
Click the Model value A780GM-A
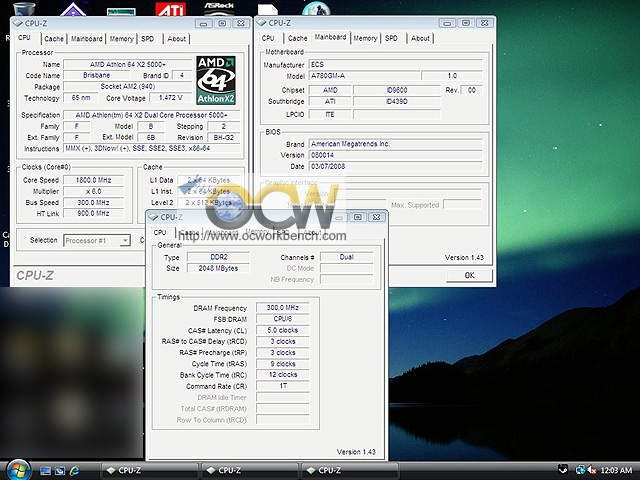[364, 76]
